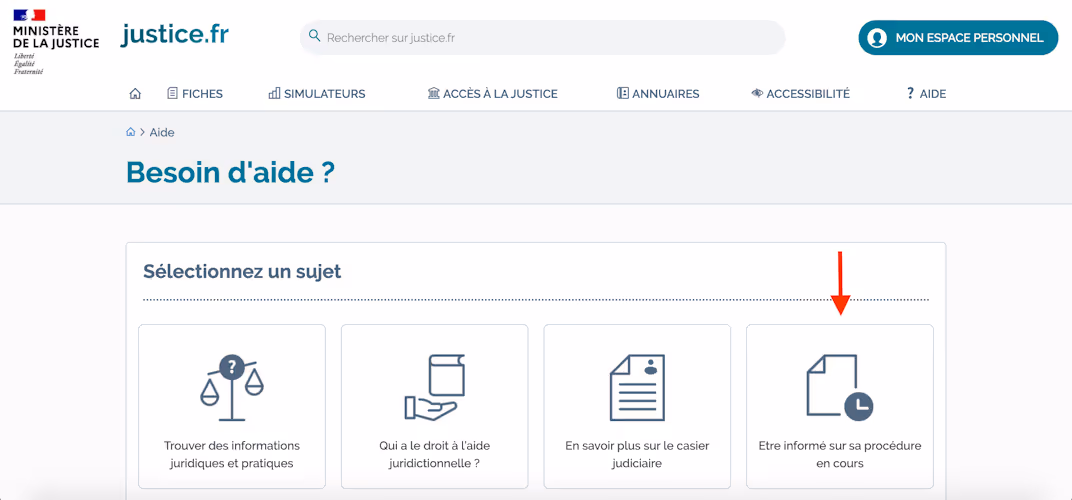Click the hand holding book icon

pyautogui.click(x=435, y=387)
